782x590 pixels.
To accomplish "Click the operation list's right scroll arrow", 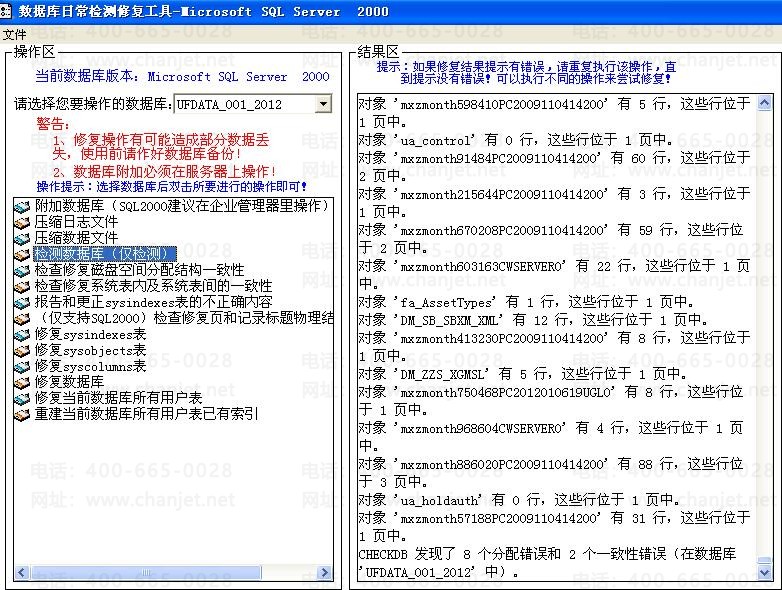I will click(325, 572).
